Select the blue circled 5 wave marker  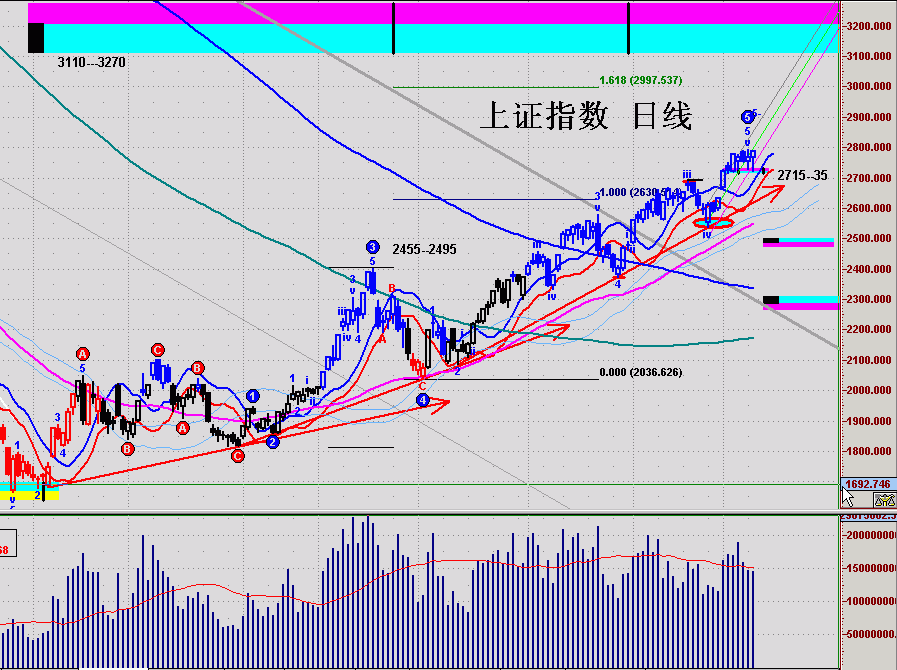point(748,117)
